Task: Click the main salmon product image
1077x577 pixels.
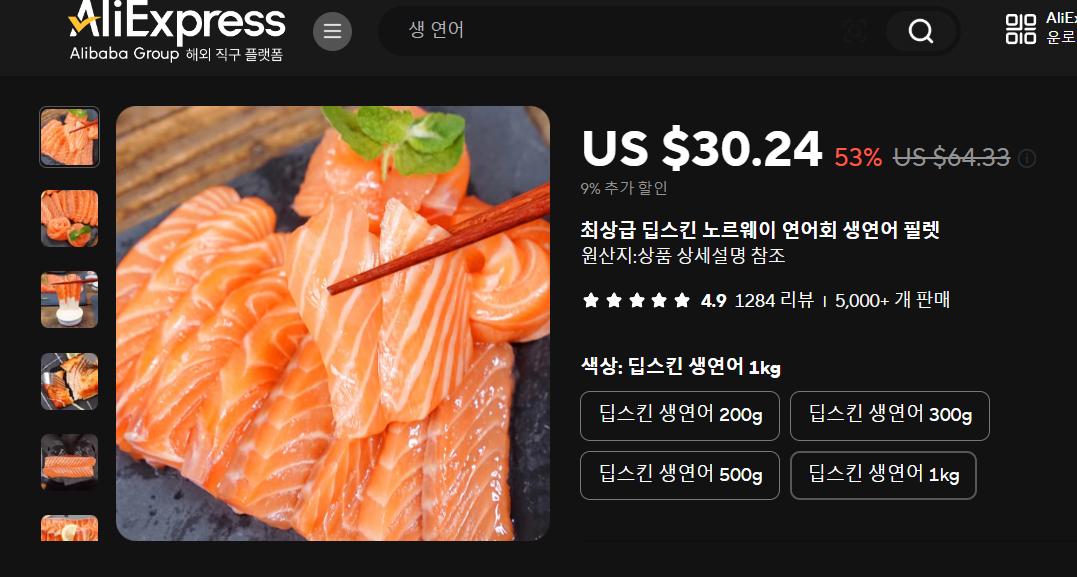Action: tap(333, 323)
